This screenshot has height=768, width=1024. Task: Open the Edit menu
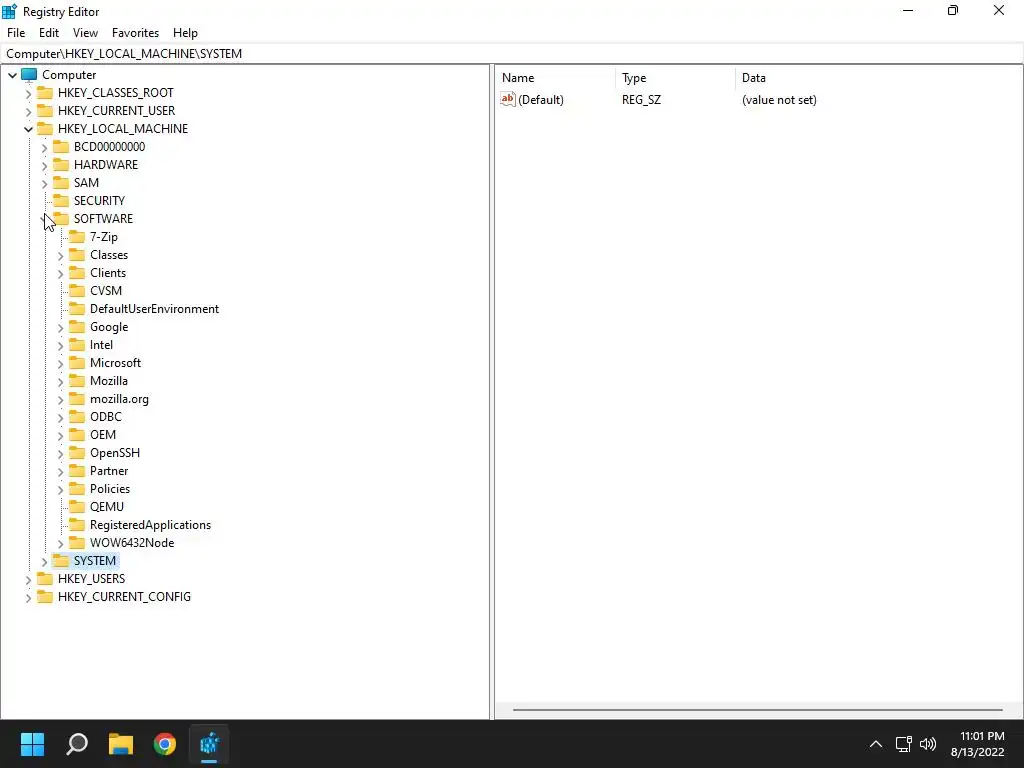49,33
